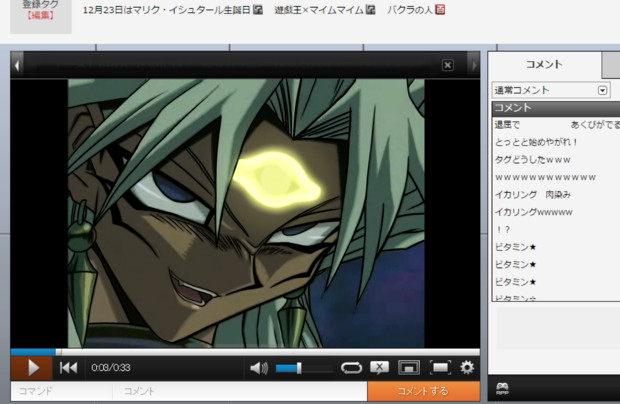
Task: Click right arrow on player header bar
Action: (x=474, y=64)
